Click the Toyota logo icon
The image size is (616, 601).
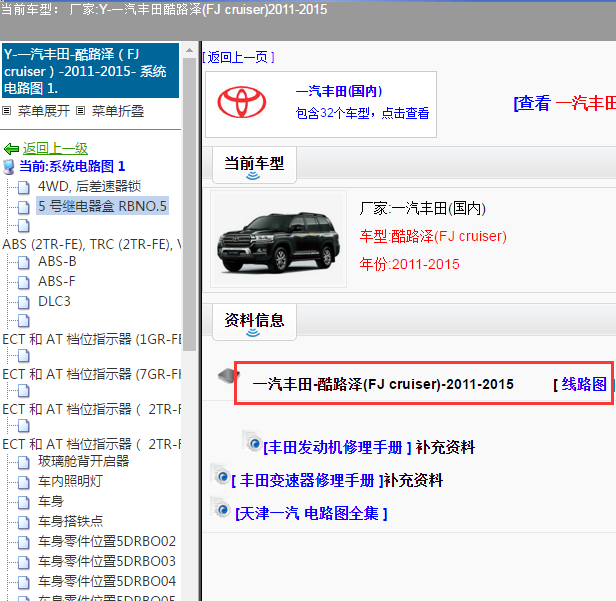[242, 102]
